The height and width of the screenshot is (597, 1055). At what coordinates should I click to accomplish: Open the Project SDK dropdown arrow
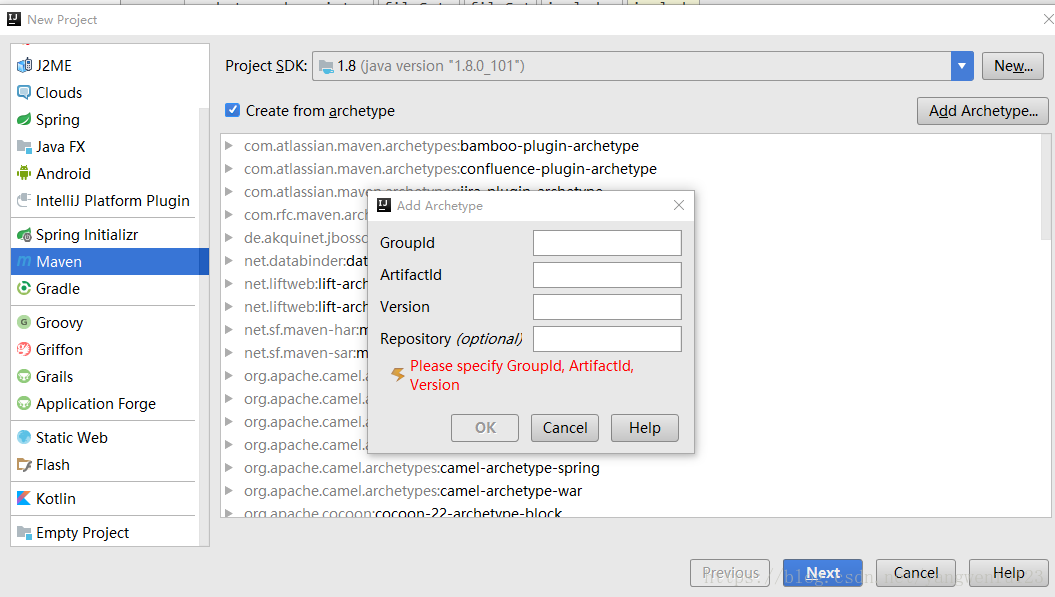point(962,66)
